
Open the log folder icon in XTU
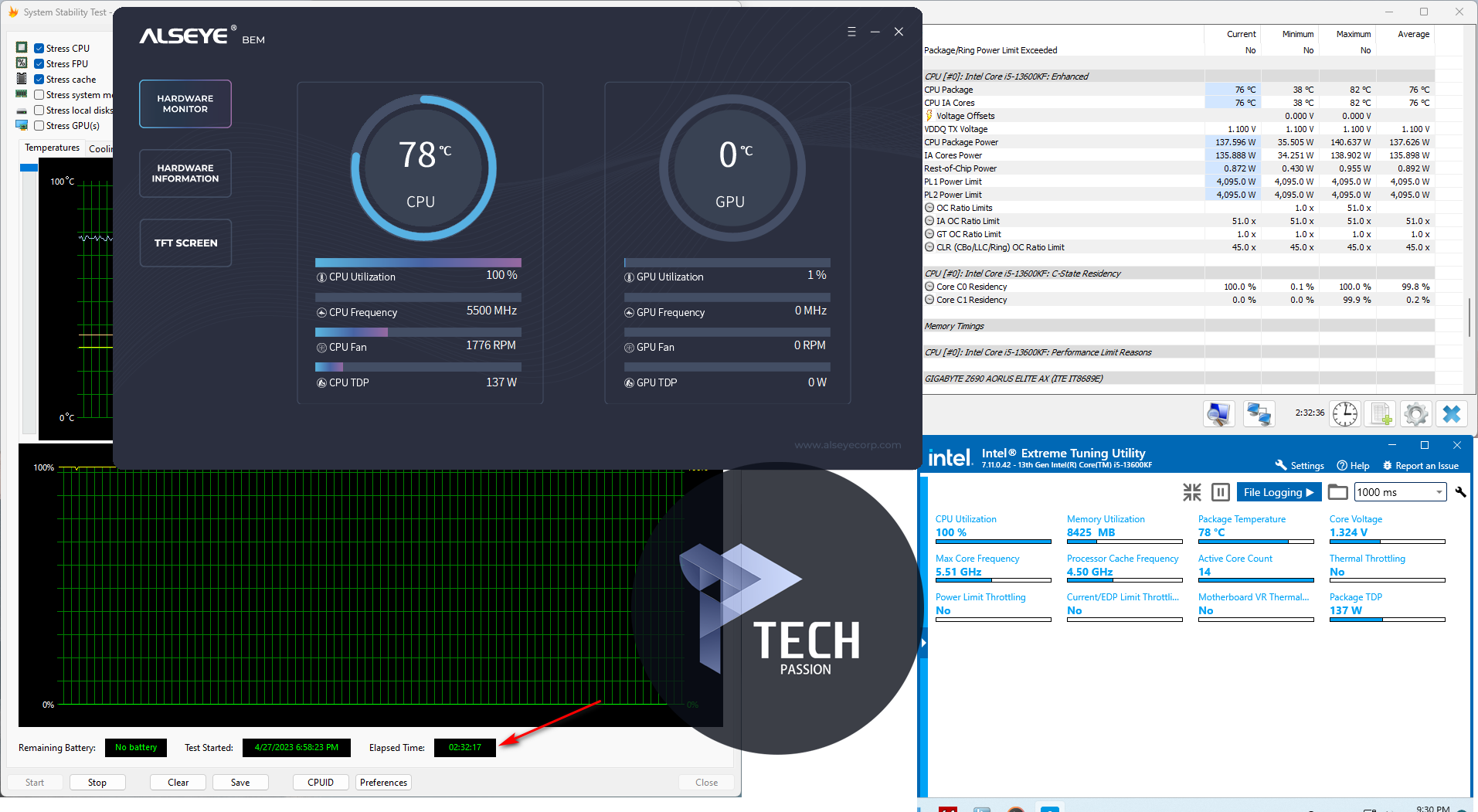(1337, 492)
